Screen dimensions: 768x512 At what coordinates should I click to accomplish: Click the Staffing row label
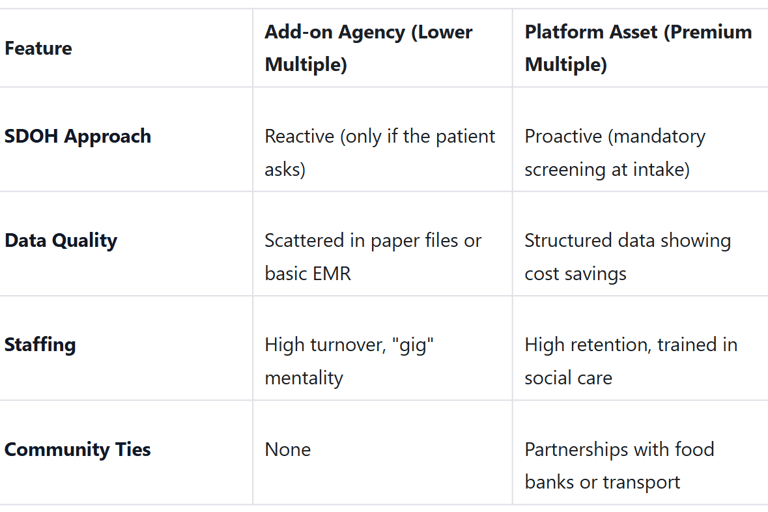pos(40,345)
